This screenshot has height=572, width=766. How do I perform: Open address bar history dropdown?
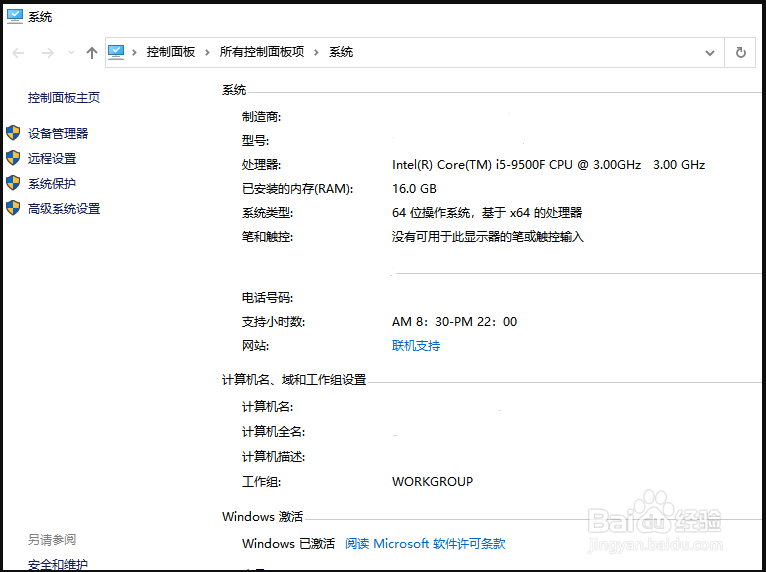coord(710,53)
